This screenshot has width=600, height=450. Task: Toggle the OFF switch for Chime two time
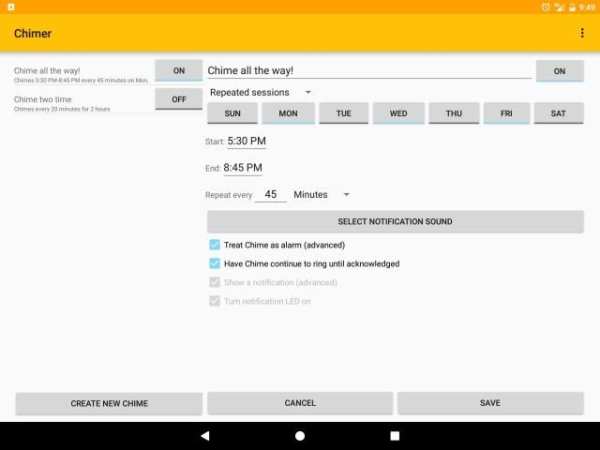tap(179, 99)
